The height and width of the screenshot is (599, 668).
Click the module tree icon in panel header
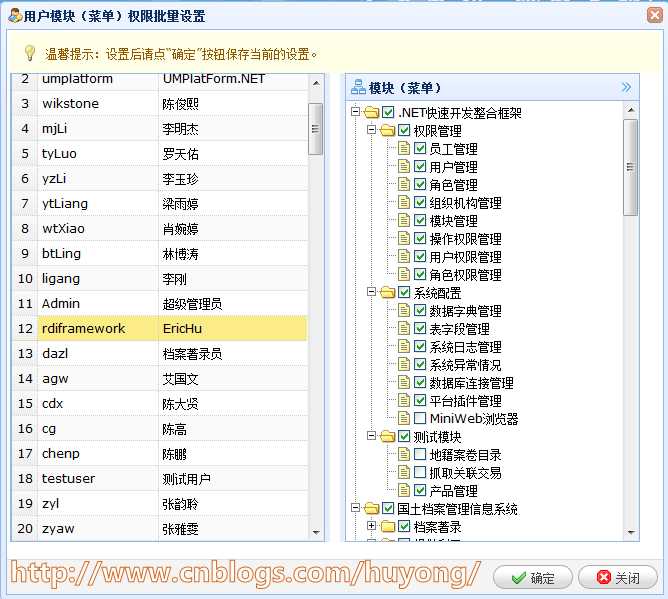[358, 87]
